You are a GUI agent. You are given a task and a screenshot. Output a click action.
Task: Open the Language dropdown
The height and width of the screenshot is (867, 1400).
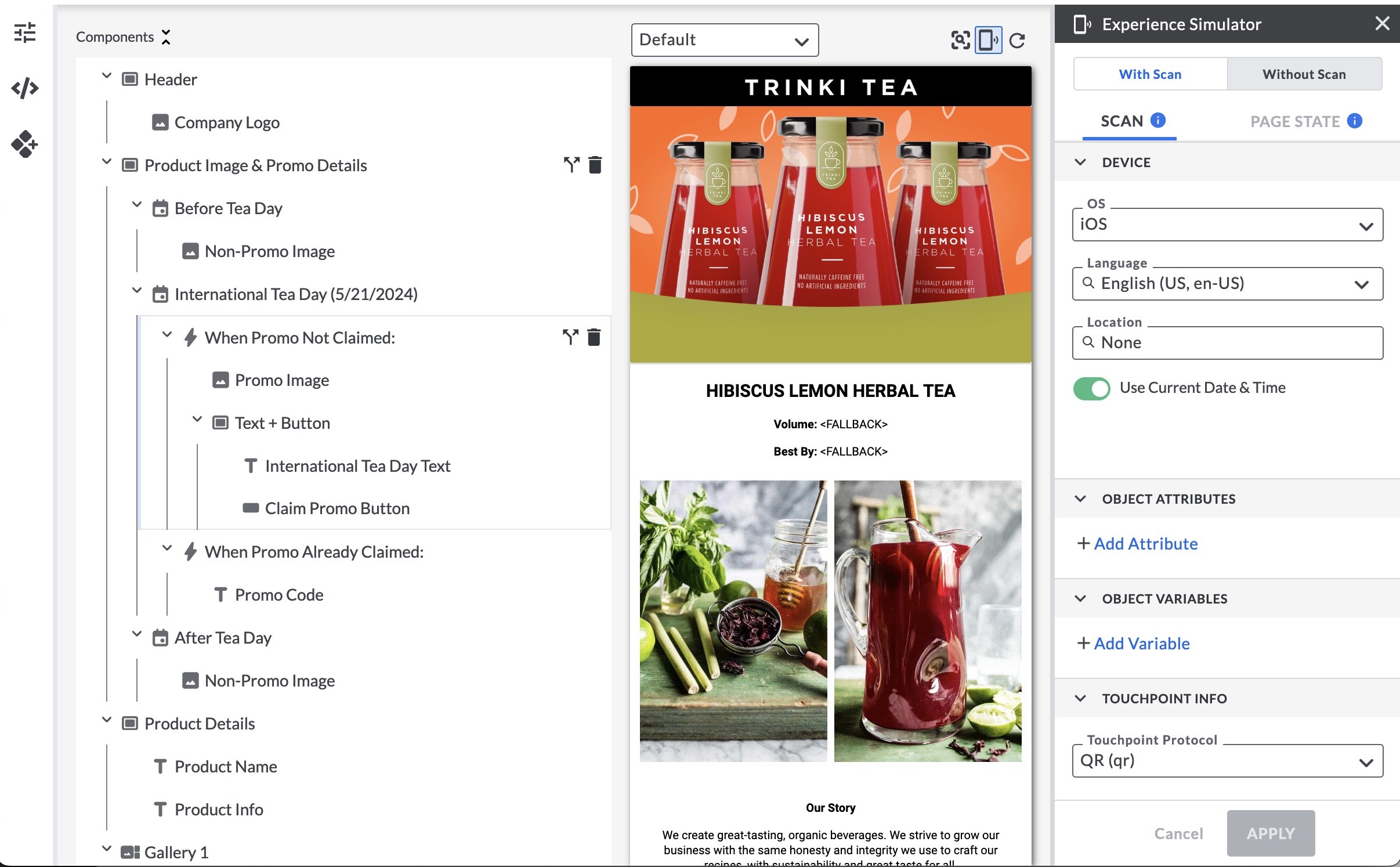point(1227,284)
